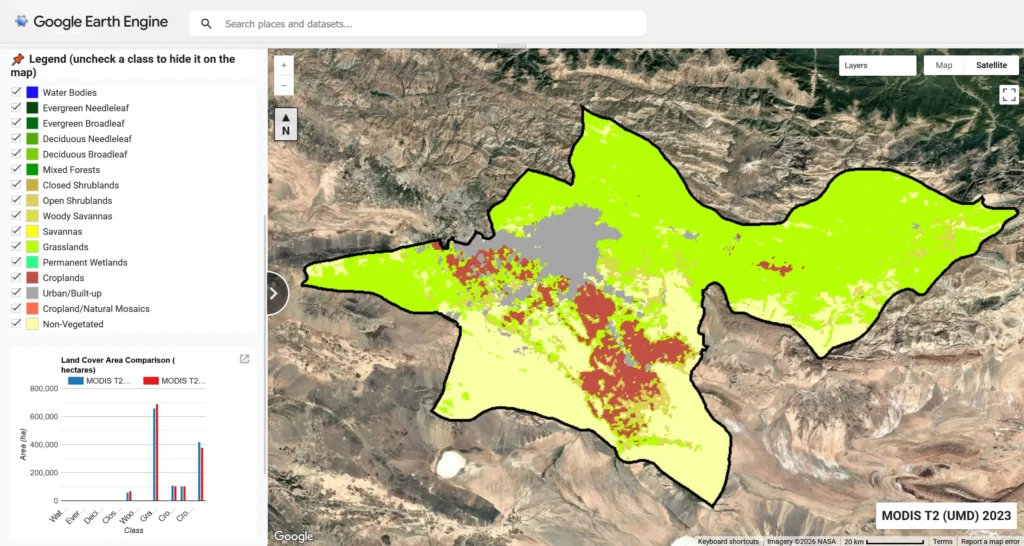Click the Savannas label
The image size is (1024, 546).
coord(62,231)
